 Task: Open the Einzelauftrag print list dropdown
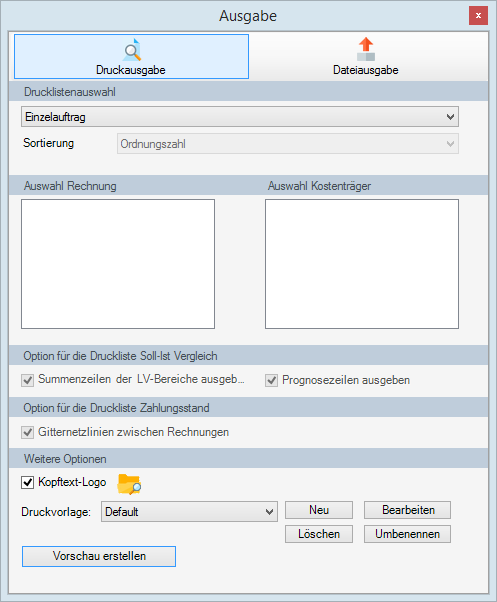[240, 117]
